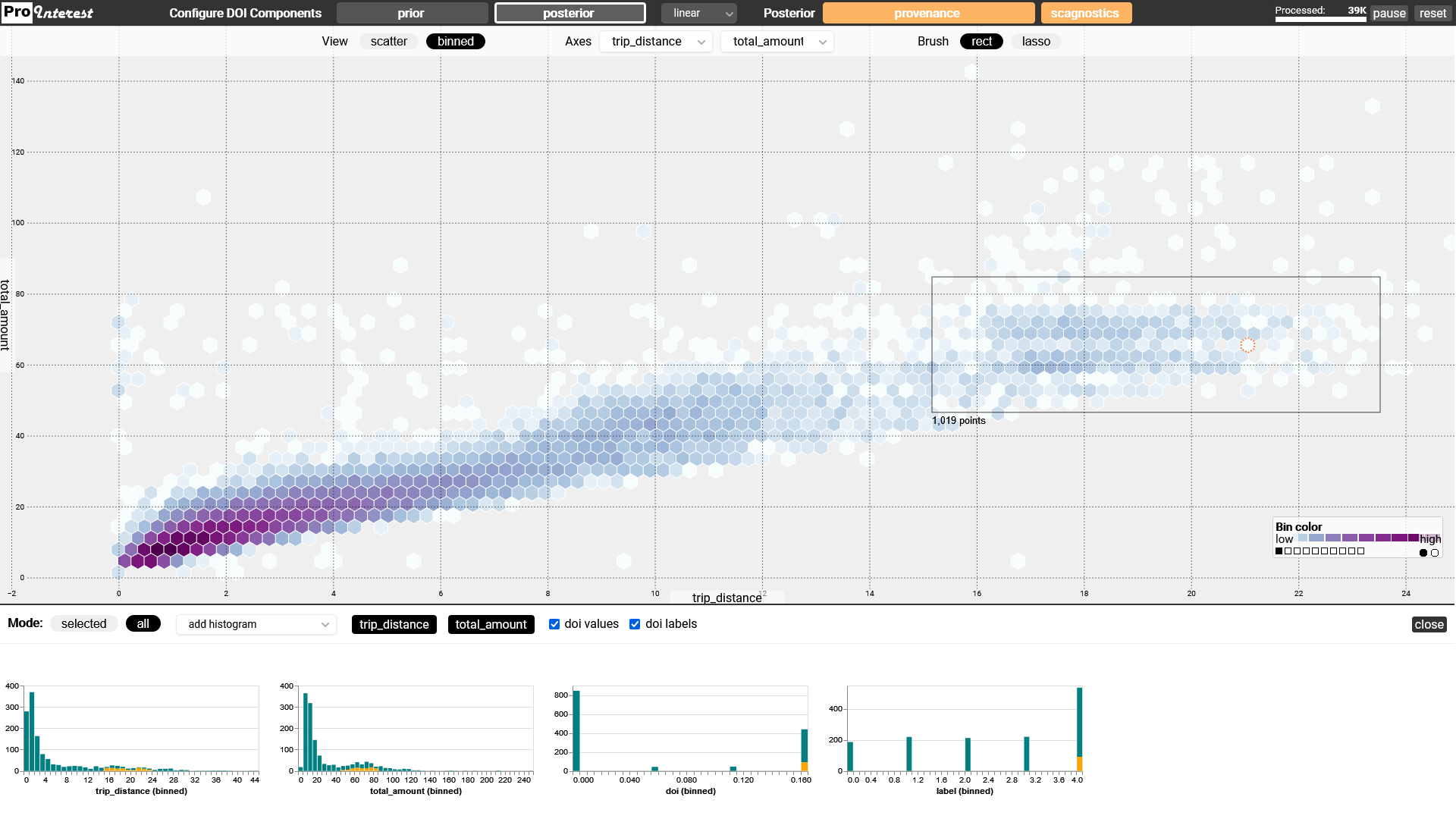Click the last empty square in Bin color legend
This screenshot has width=1456, height=819.
[x=1360, y=551]
